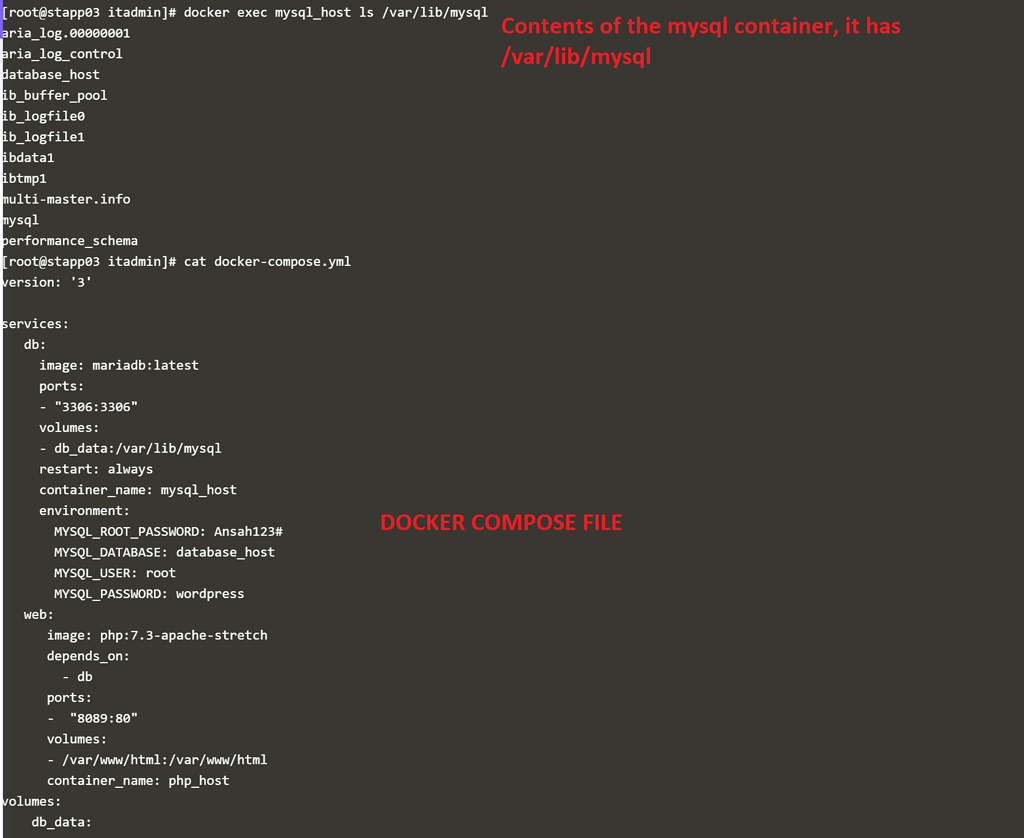Click the ib_buffer_pool file name
The height and width of the screenshot is (838, 1024).
point(55,96)
